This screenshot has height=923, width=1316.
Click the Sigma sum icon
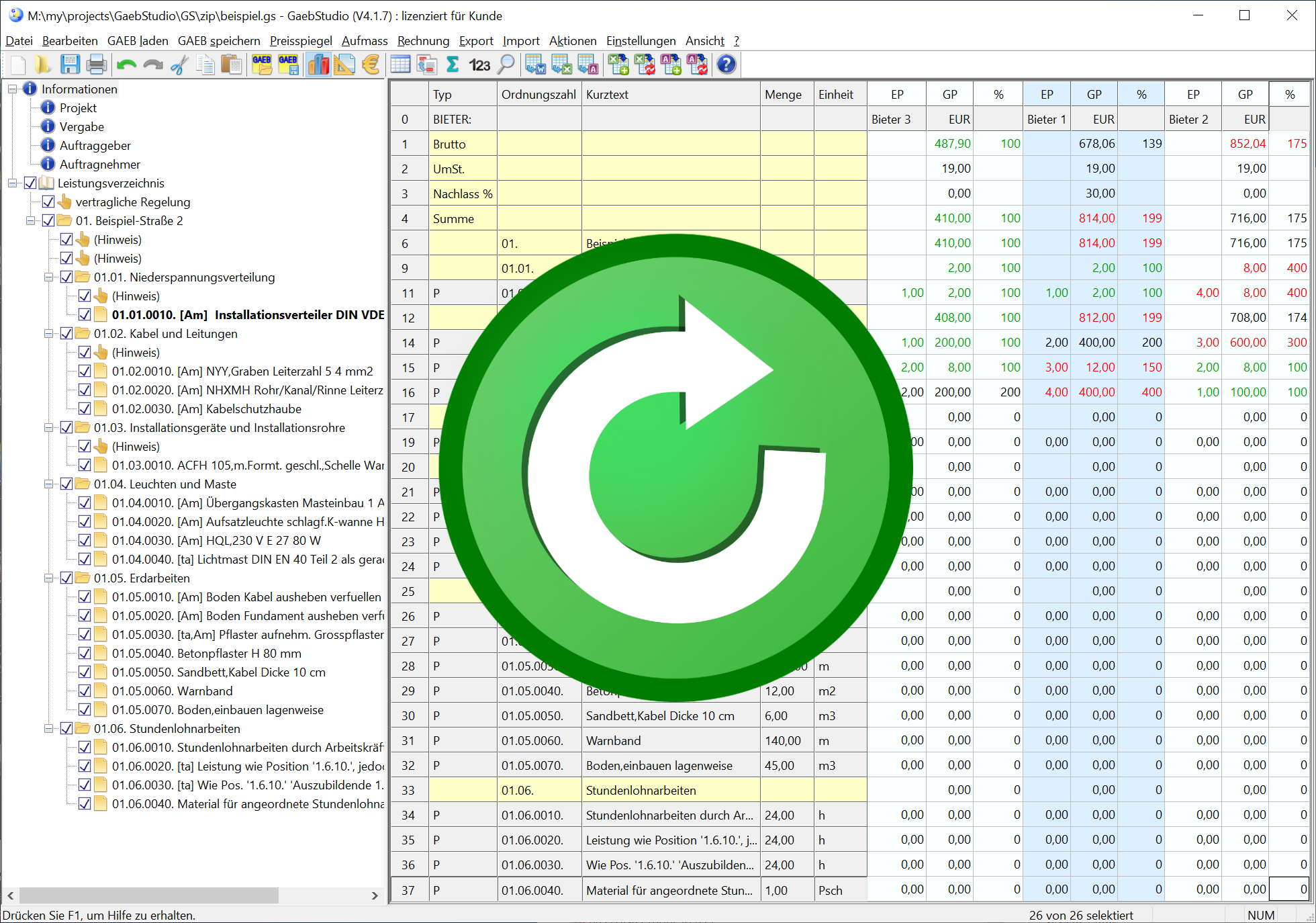[453, 65]
